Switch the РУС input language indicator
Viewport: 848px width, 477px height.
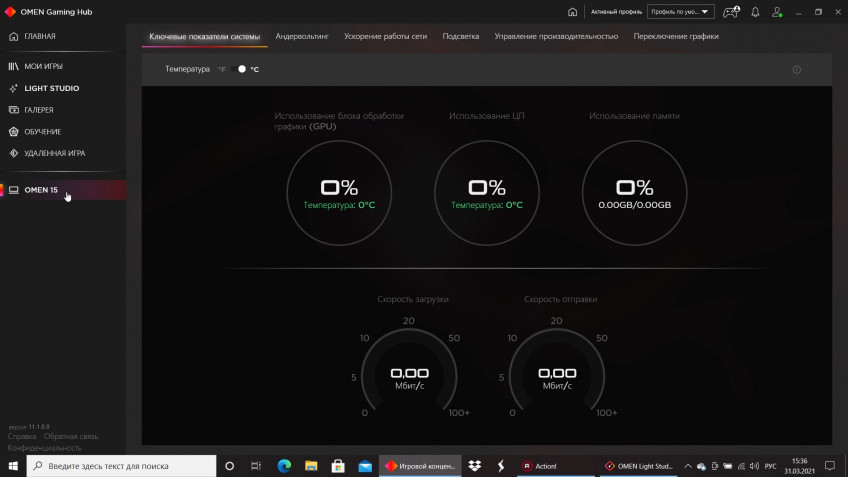tap(771, 466)
